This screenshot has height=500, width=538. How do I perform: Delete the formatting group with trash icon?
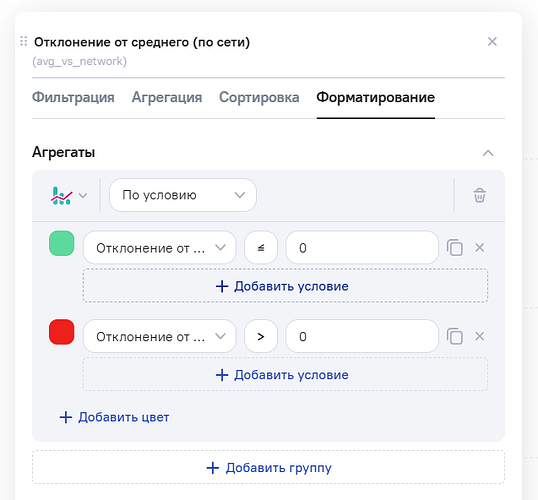click(479, 195)
